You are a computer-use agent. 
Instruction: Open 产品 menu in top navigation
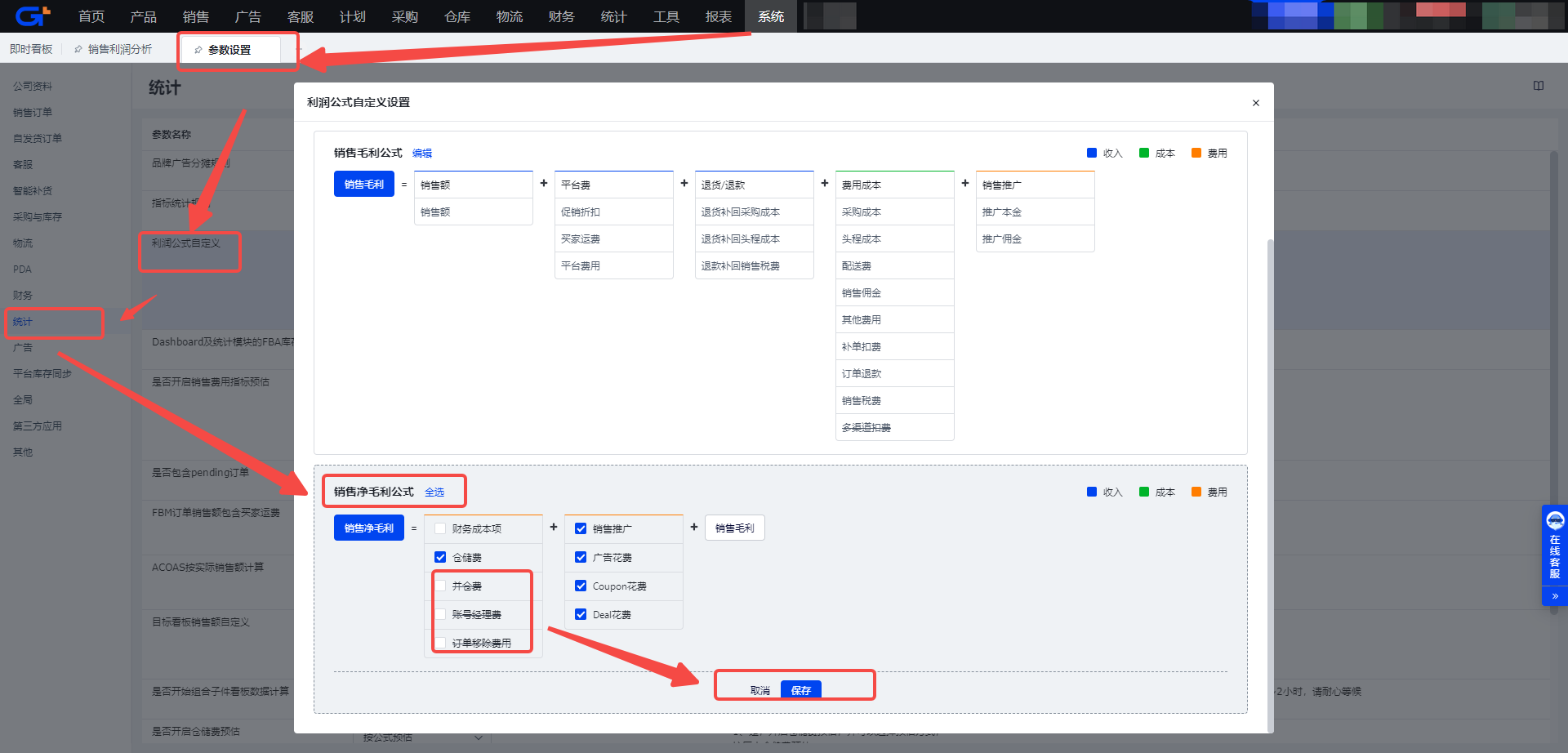click(144, 16)
